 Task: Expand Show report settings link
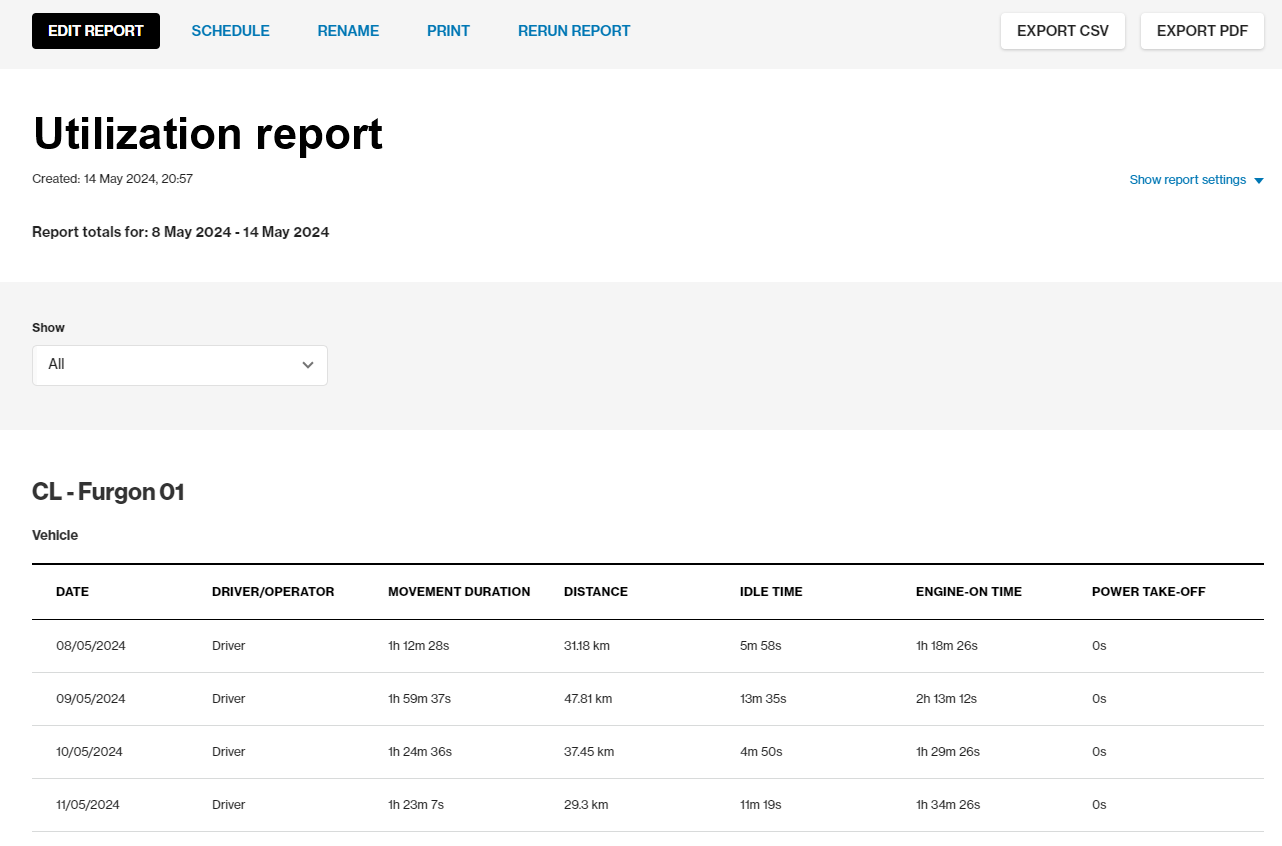click(x=1187, y=180)
